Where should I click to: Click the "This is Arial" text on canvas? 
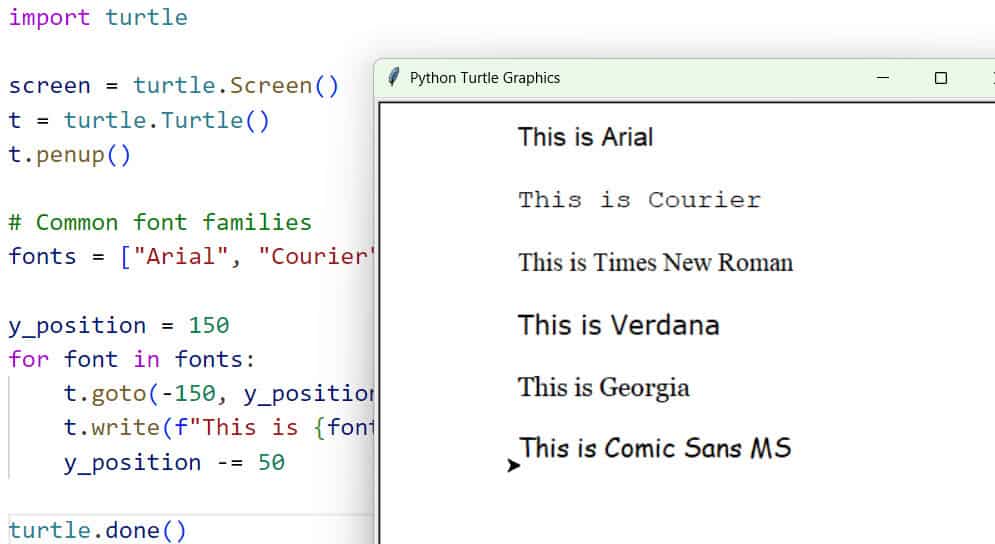(x=585, y=137)
